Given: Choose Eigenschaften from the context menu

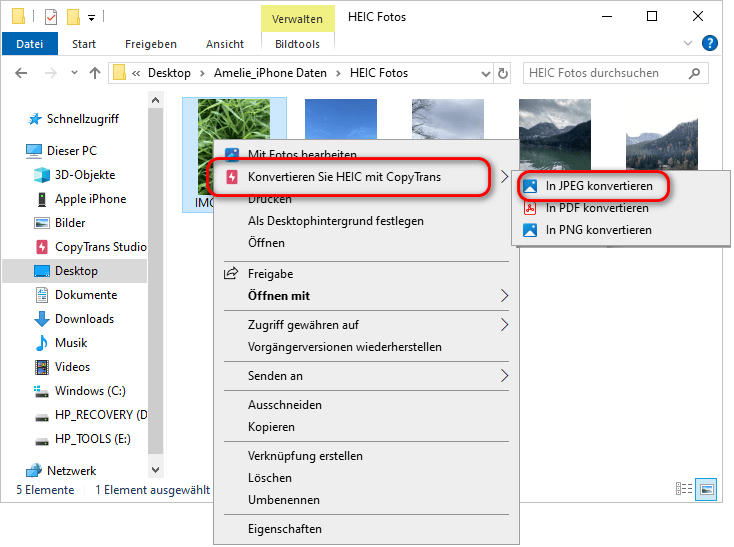Looking at the screenshot, I should (x=284, y=529).
